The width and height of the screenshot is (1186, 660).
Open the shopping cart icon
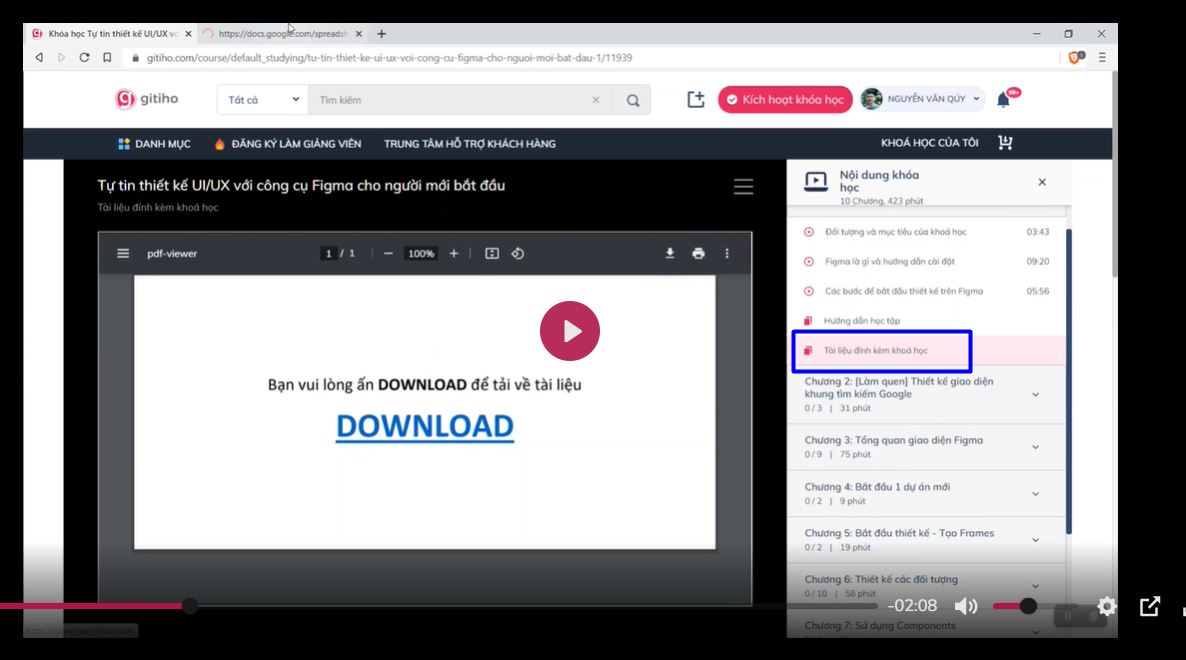[x=1005, y=143]
